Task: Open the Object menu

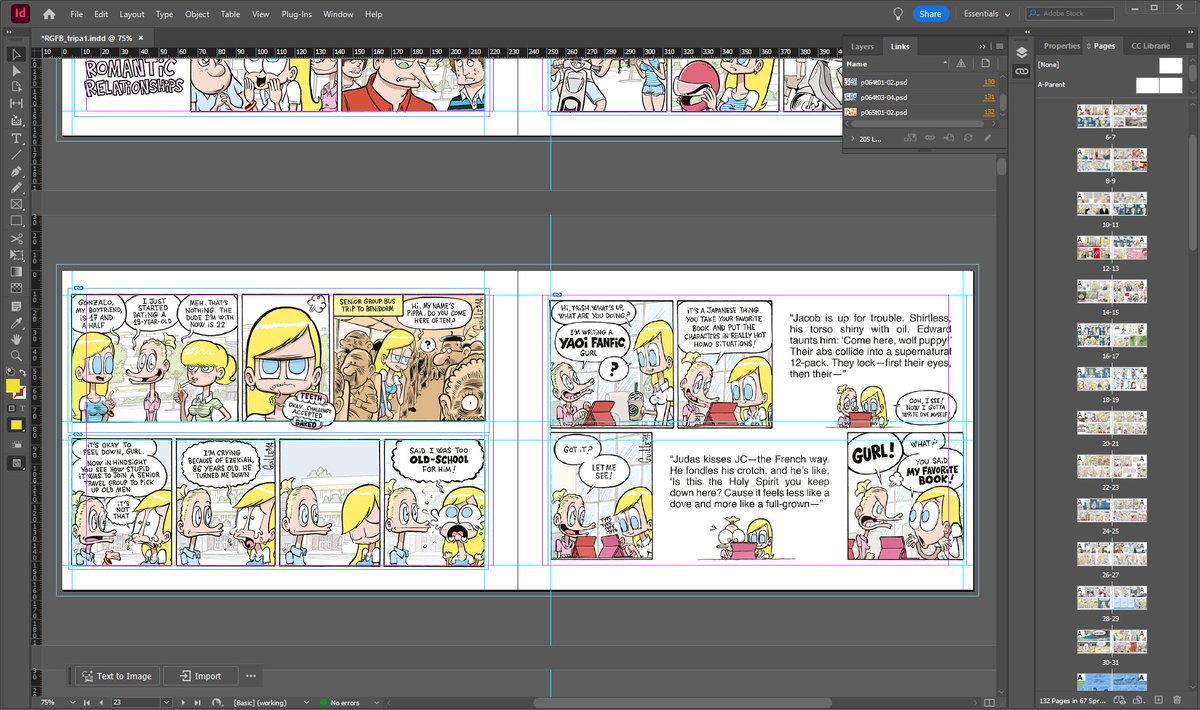Action: [197, 14]
